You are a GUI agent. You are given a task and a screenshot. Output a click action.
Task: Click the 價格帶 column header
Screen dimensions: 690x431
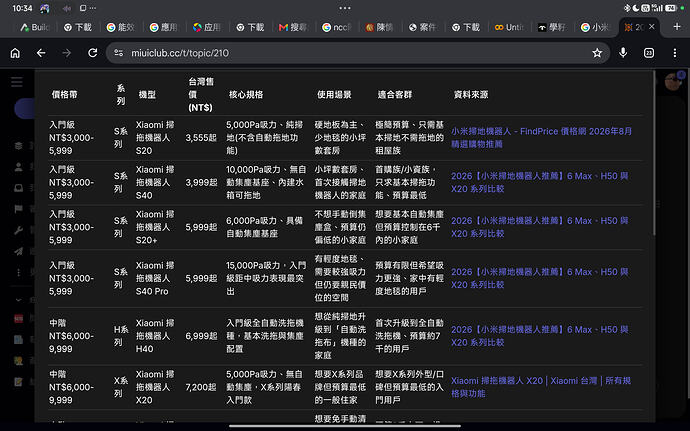65,94
